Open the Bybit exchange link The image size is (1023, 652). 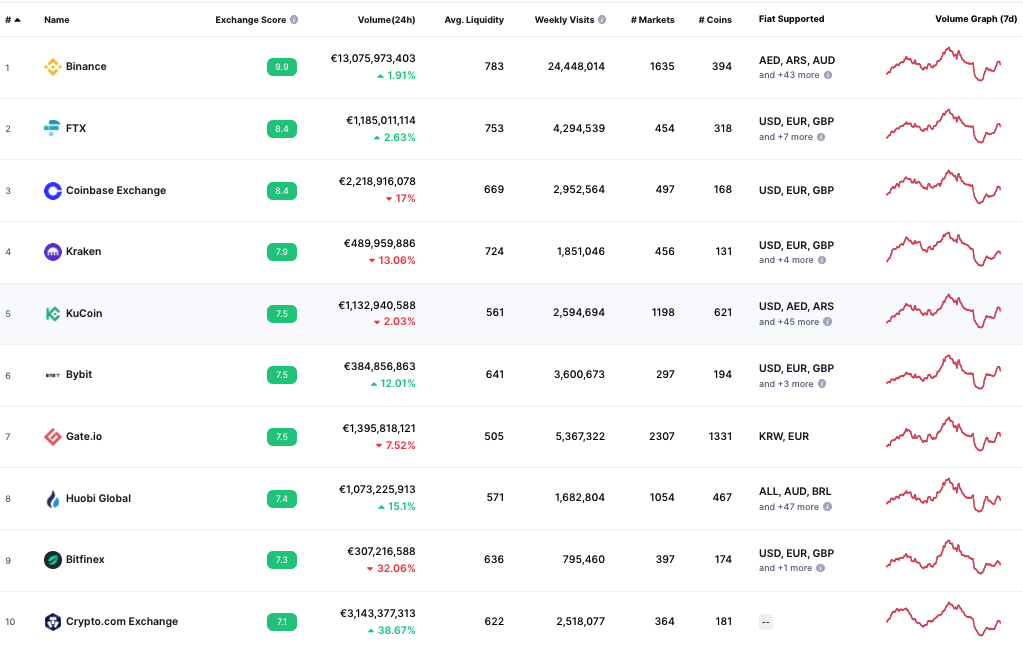tap(79, 375)
